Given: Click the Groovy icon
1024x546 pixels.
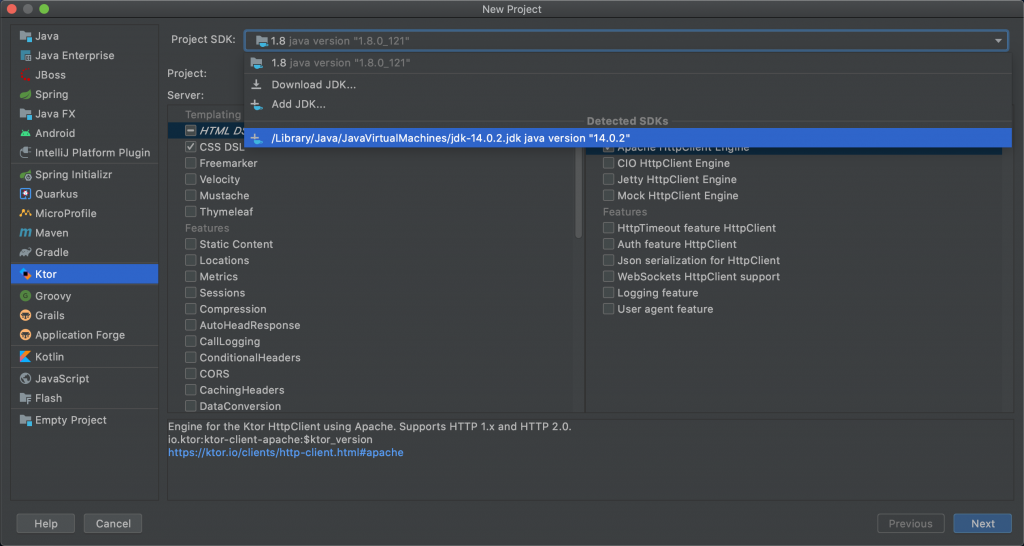Looking at the screenshot, I should (25, 296).
